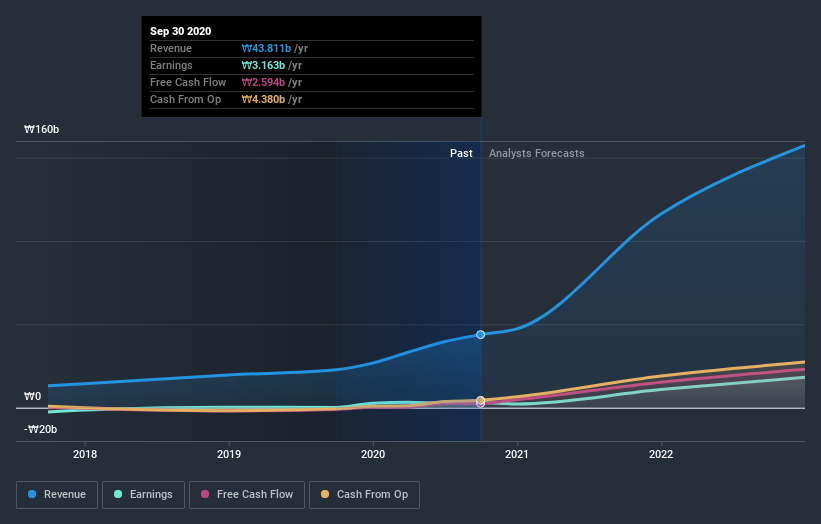Click the orange Cash From Op data point
Screen dimensions: 821x524
coord(481,400)
